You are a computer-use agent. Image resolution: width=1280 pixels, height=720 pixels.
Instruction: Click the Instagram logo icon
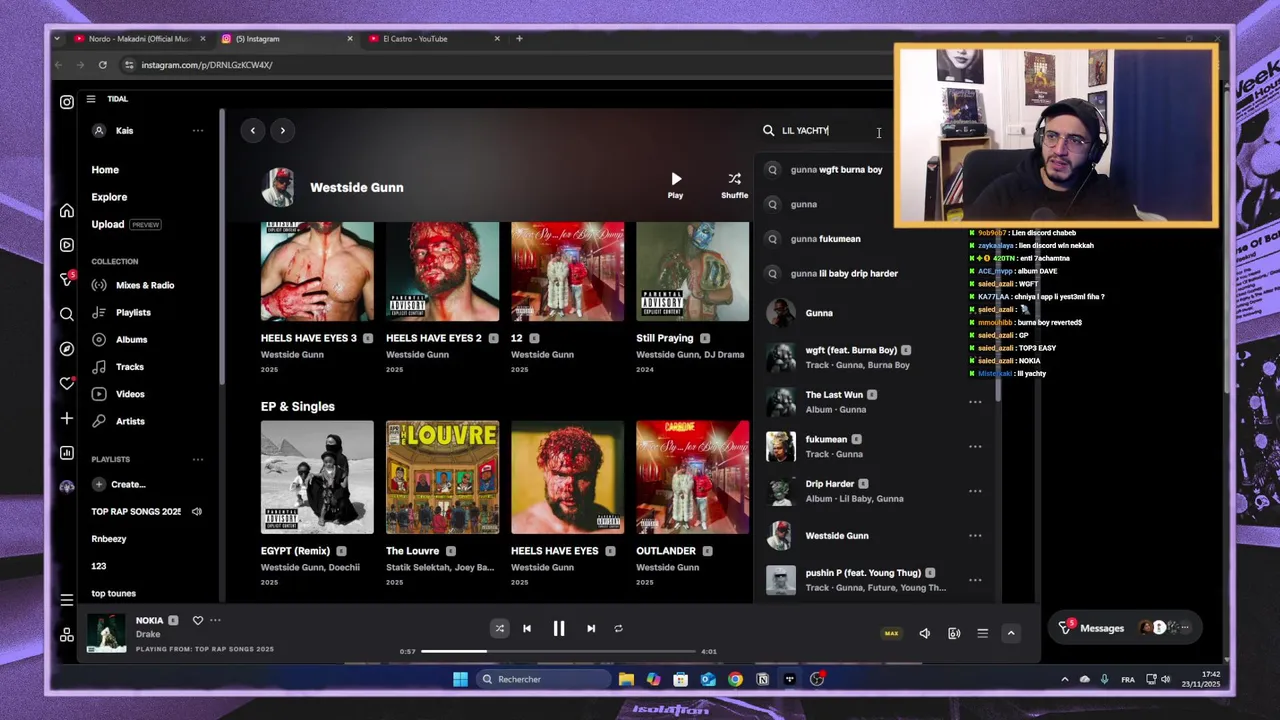[x=67, y=102]
